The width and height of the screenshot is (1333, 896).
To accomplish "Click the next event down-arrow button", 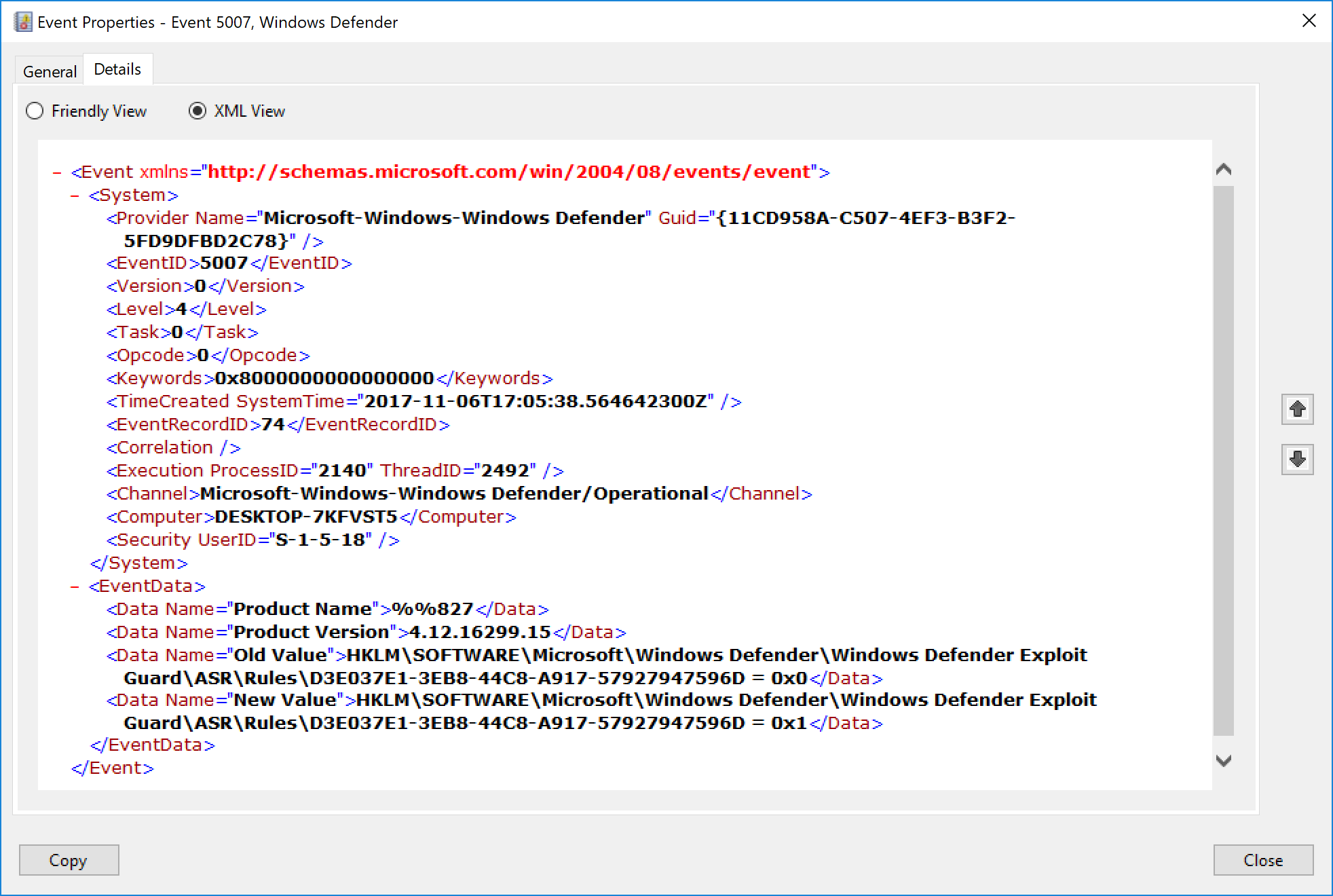I will tap(1297, 460).
